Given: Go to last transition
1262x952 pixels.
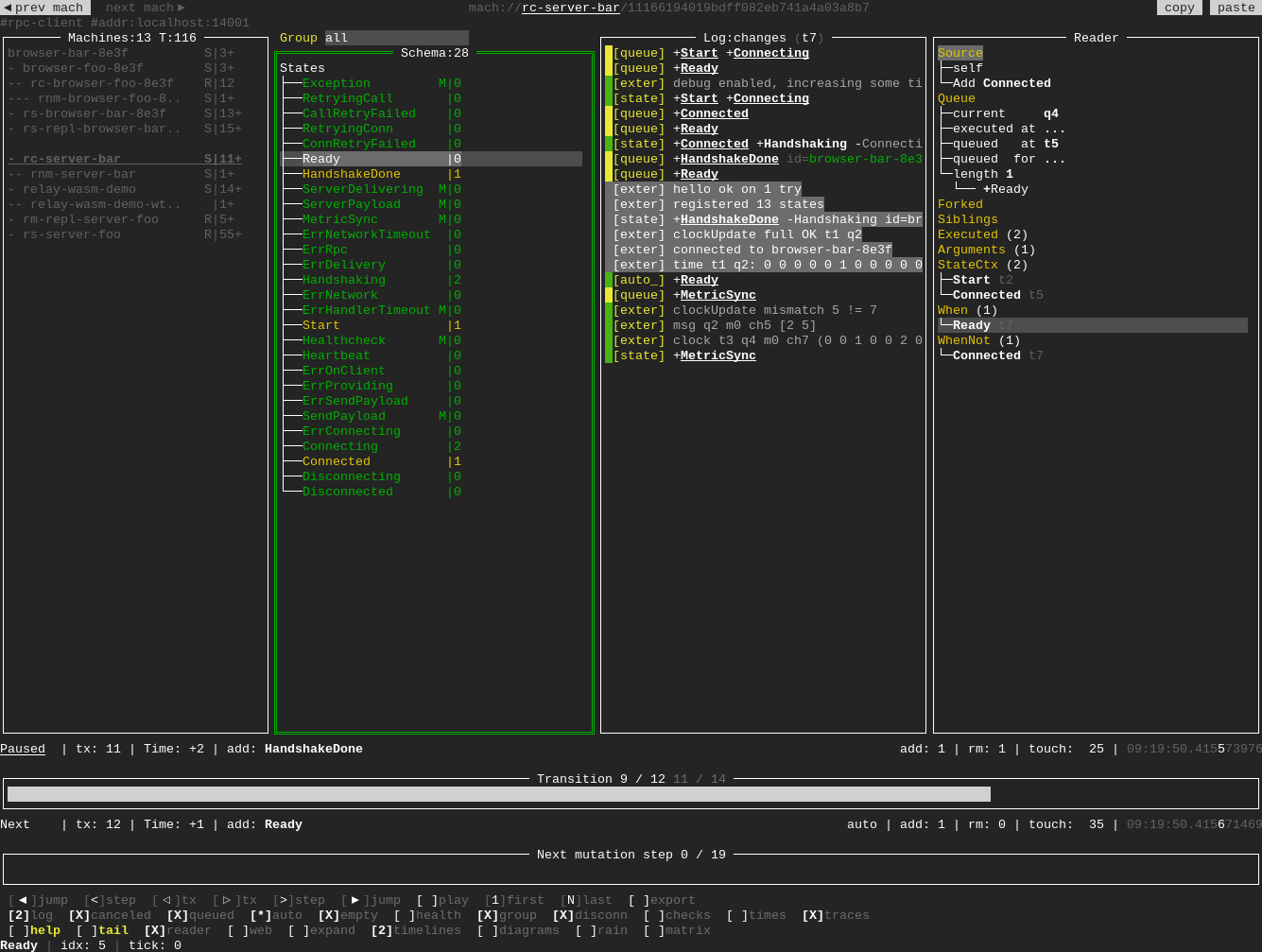Looking at the screenshot, I should click(x=585, y=900).
